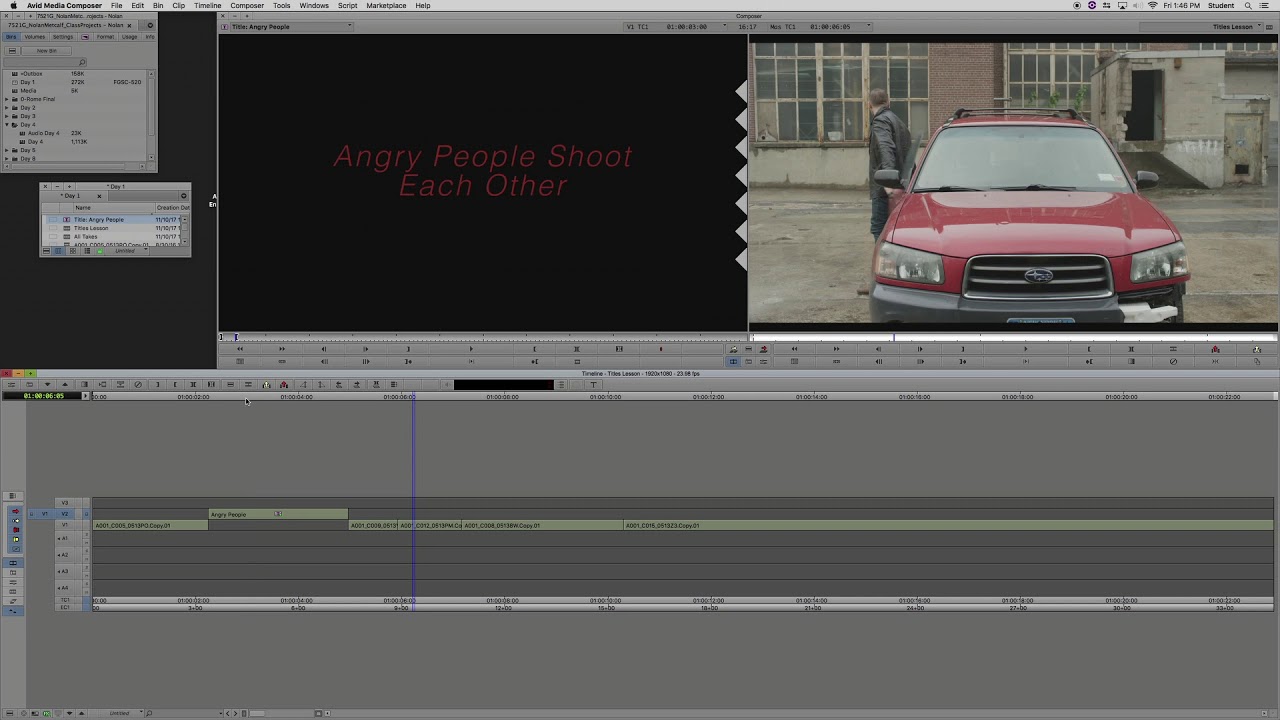The image size is (1280, 720).
Task: Toggle the A4 audio track selector
Action: (x=65, y=588)
